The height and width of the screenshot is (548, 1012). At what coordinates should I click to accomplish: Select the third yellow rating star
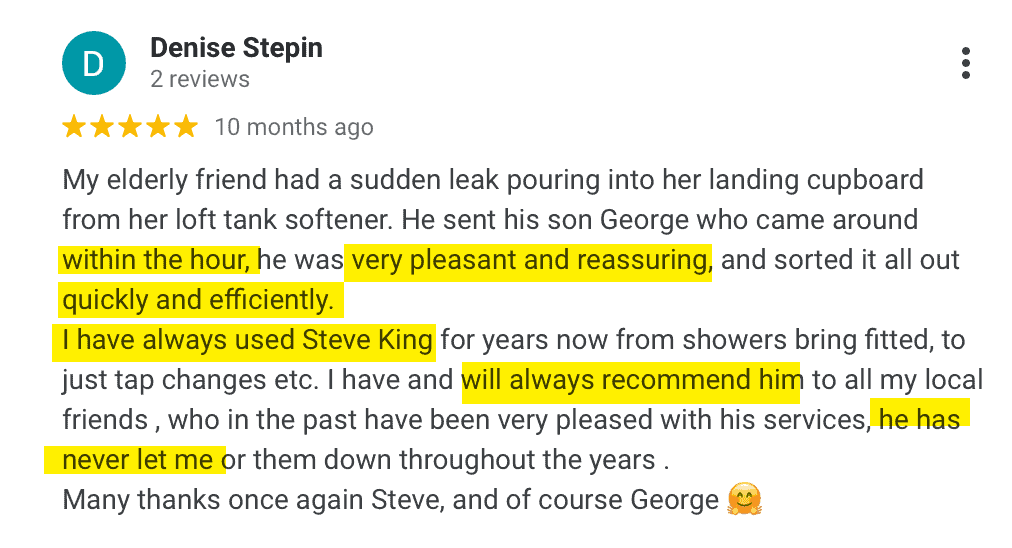click(130, 127)
